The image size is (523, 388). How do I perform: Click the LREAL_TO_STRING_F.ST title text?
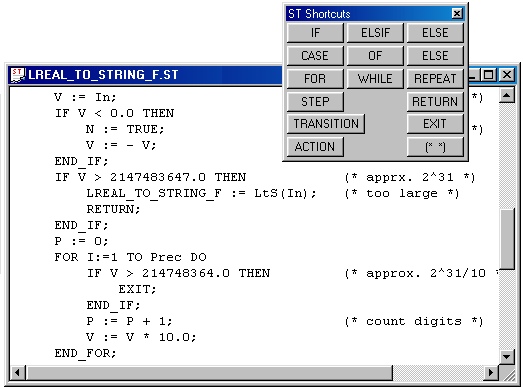pos(103,75)
